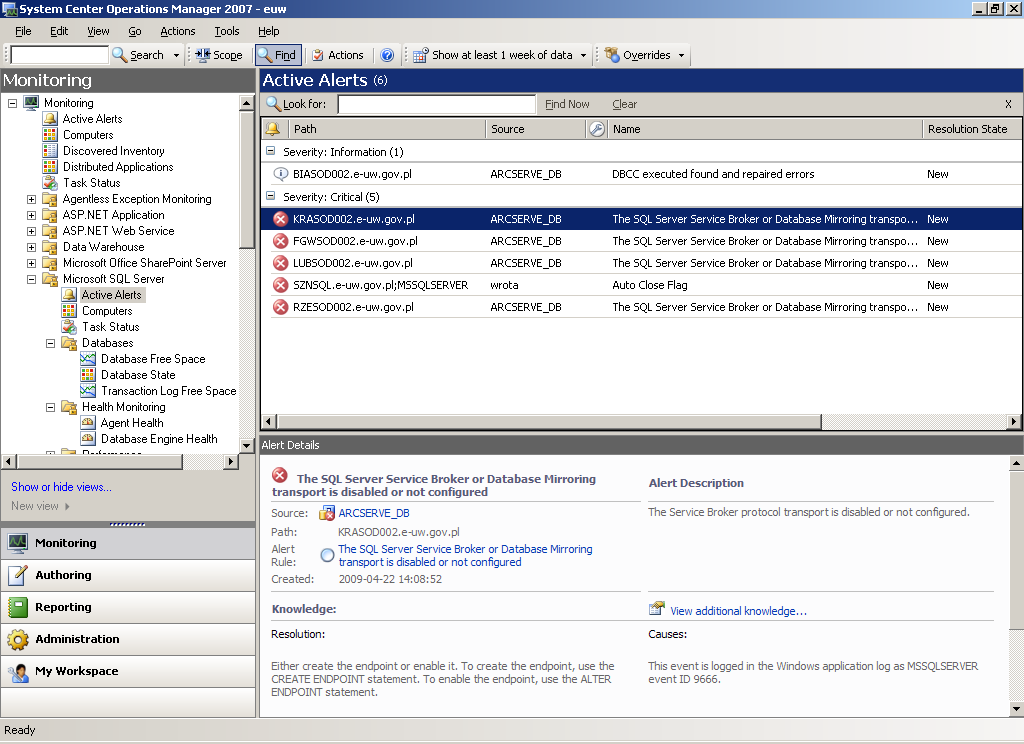Screen dimensions: 1024x744
Task: Click the calendar icon for data time range
Action: click(421, 55)
